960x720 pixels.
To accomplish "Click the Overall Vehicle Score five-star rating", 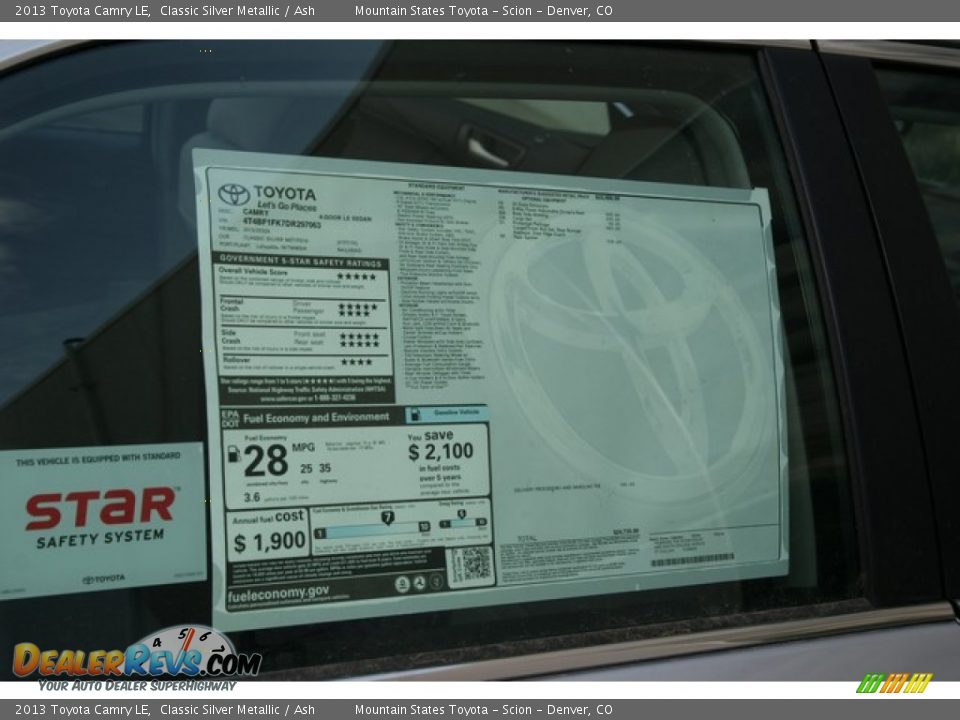I will pyautogui.click(x=356, y=276).
